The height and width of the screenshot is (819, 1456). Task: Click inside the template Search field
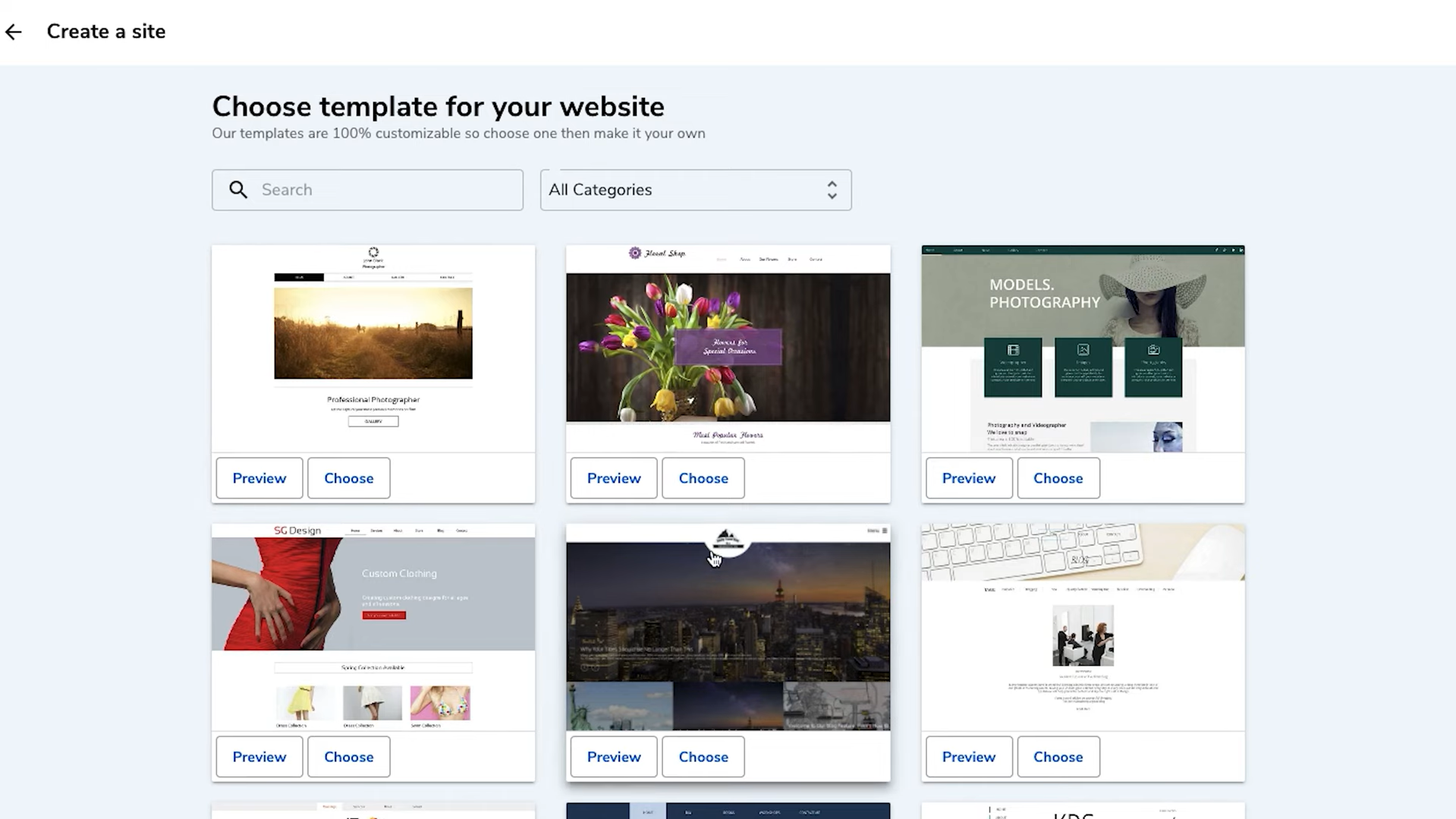tap(379, 190)
